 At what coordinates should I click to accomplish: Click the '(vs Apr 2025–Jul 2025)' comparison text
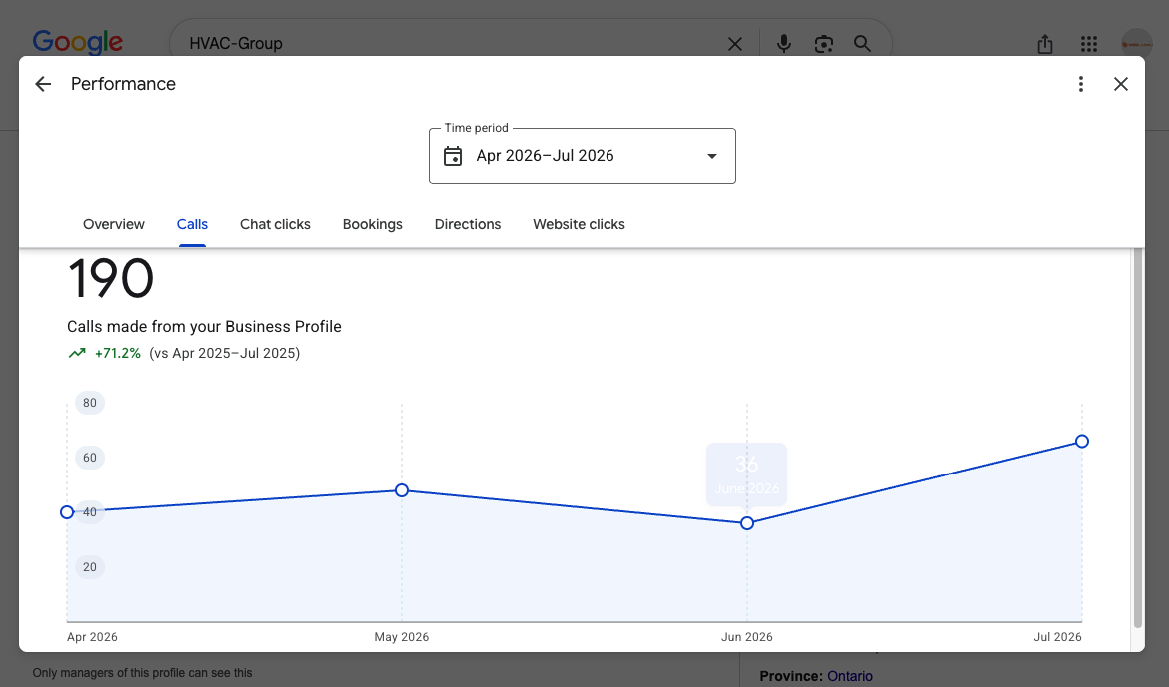point(224,354)
